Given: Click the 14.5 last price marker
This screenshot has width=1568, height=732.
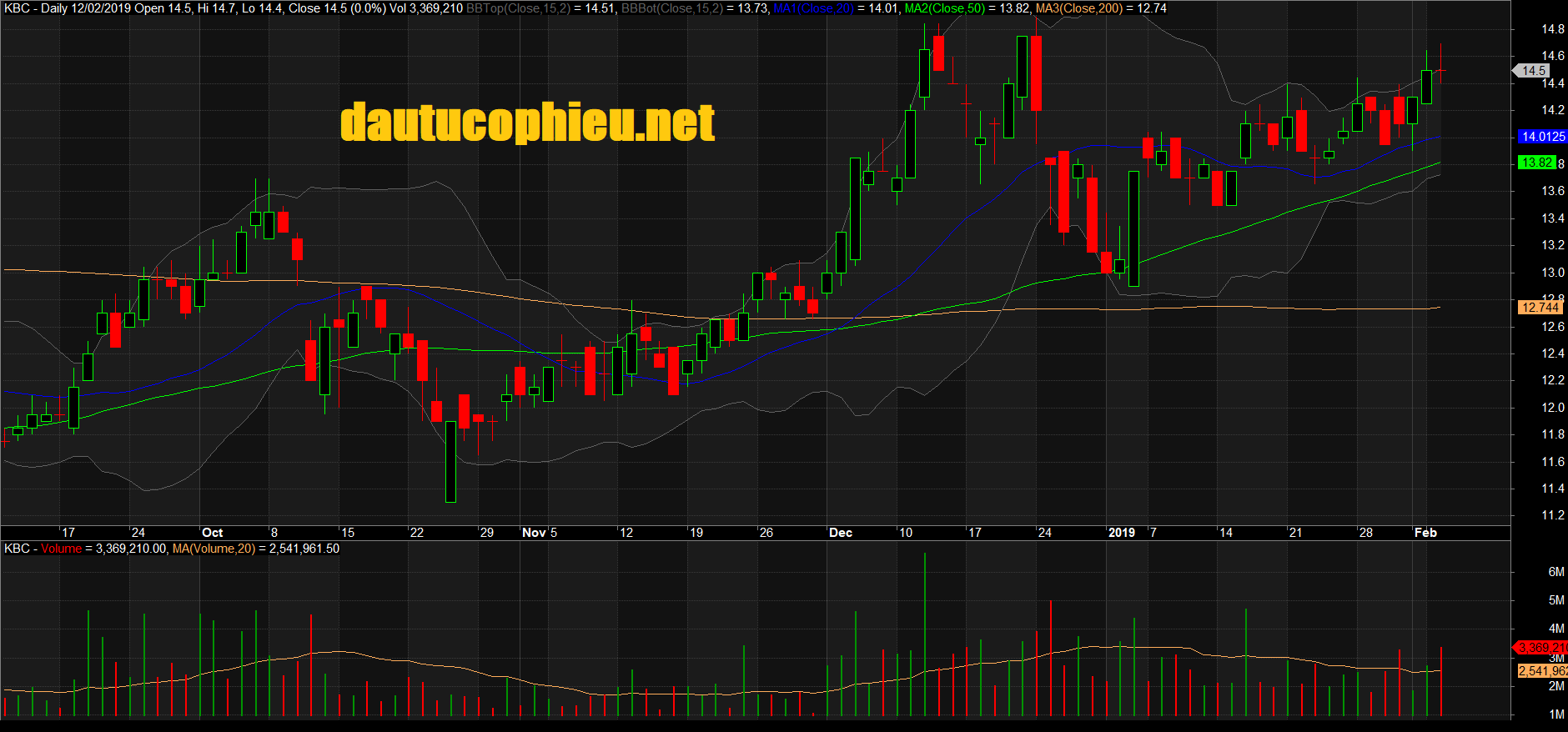Looking at the screenshot, I should pyautogui.click(x=1533, y=71).
